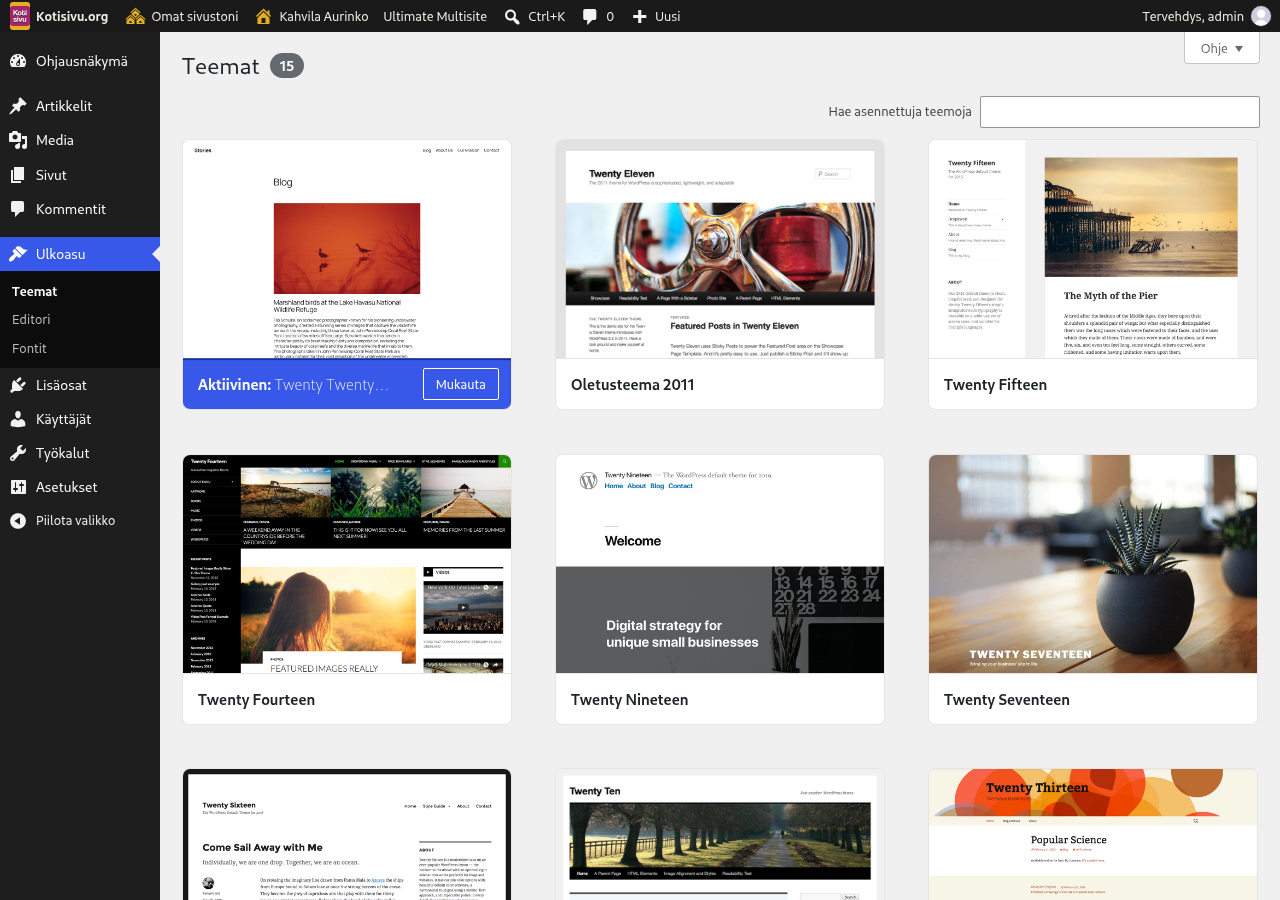Click the Twenty Seventeen theme name

pos(1006,699)
